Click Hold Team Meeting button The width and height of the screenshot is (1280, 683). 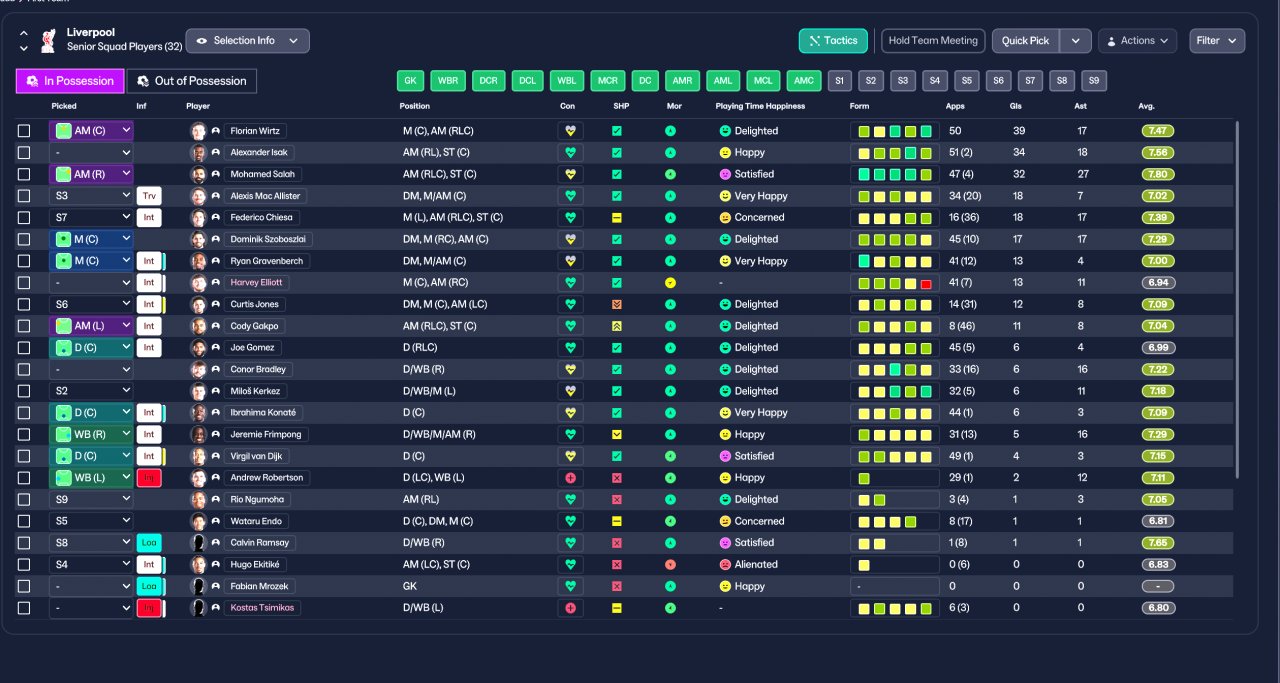933,41
